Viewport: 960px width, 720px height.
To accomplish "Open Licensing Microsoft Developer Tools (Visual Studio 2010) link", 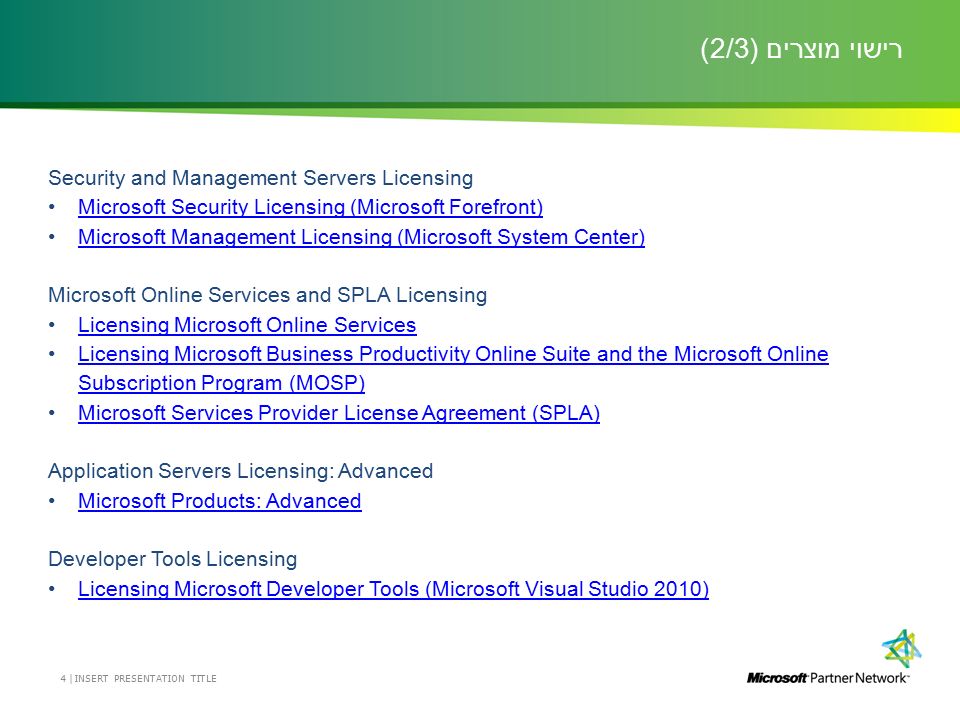I will [x=394, y=589].
